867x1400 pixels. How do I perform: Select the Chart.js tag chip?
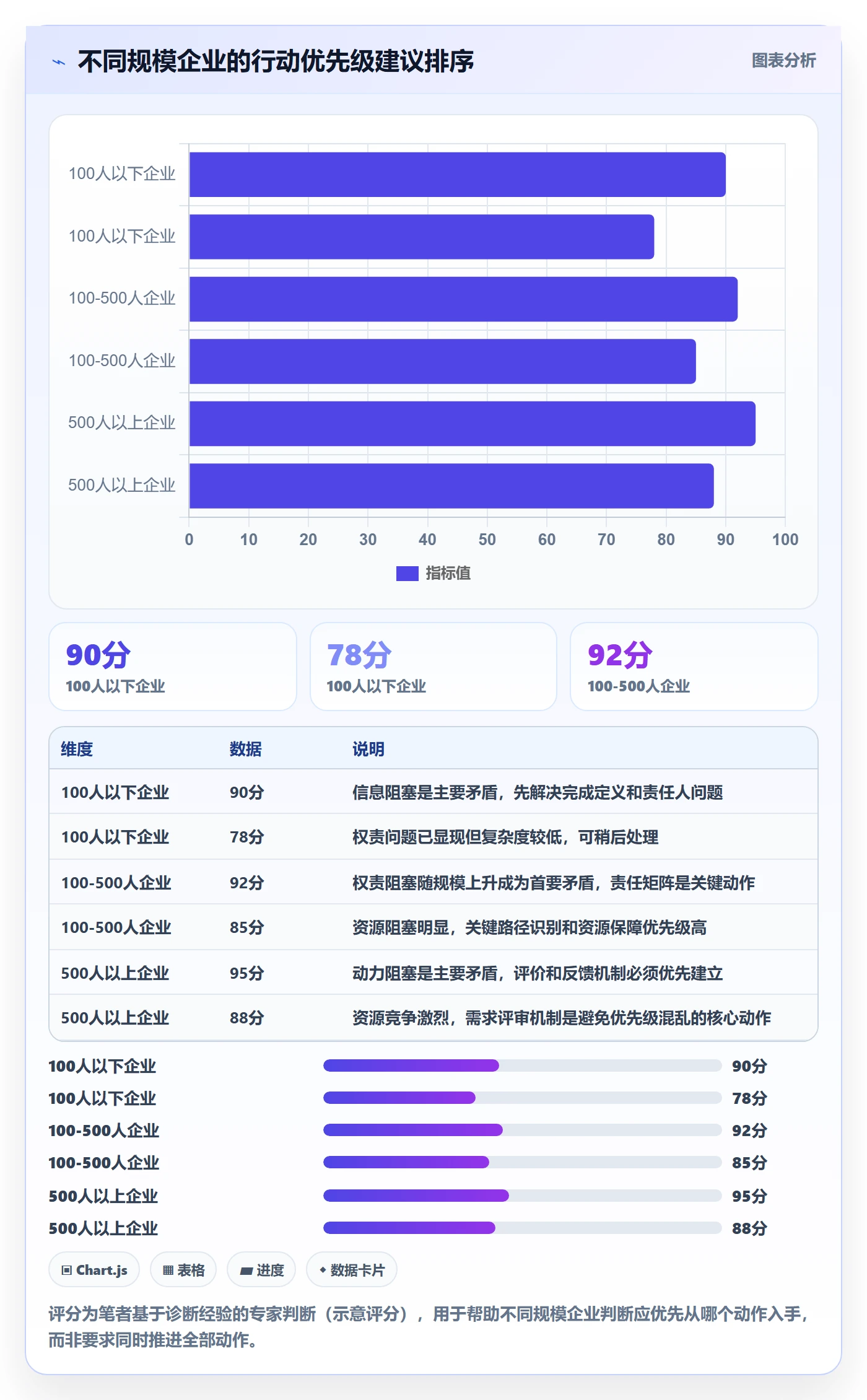click(x=94, y=1270)
